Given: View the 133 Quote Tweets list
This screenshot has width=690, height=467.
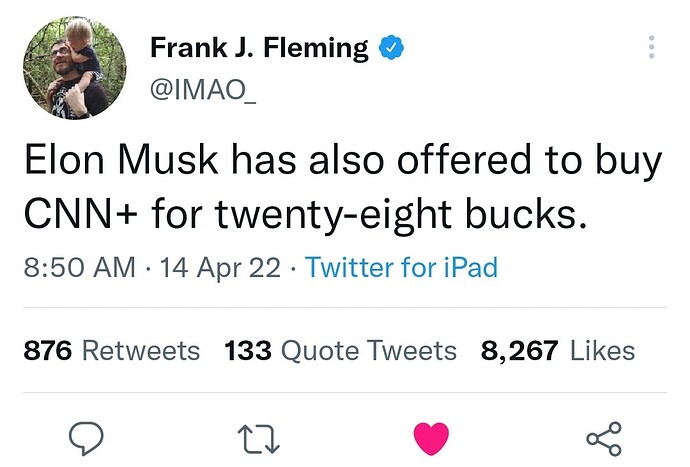Looking at the screenshot, I should click(341, 351).
